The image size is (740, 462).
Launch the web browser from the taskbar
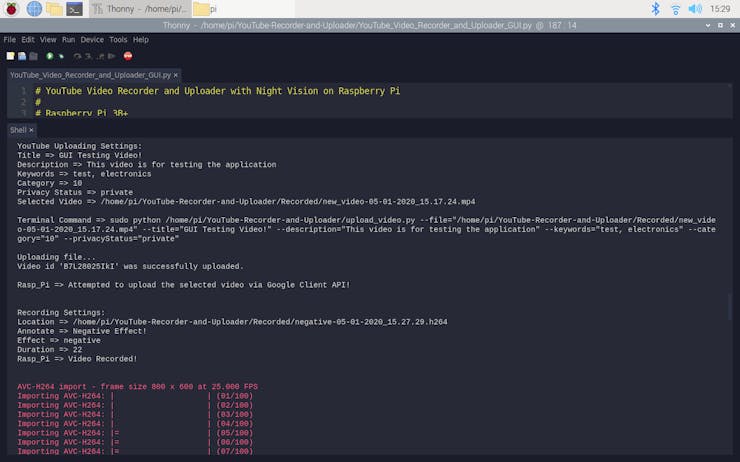[x=34, y=8]
